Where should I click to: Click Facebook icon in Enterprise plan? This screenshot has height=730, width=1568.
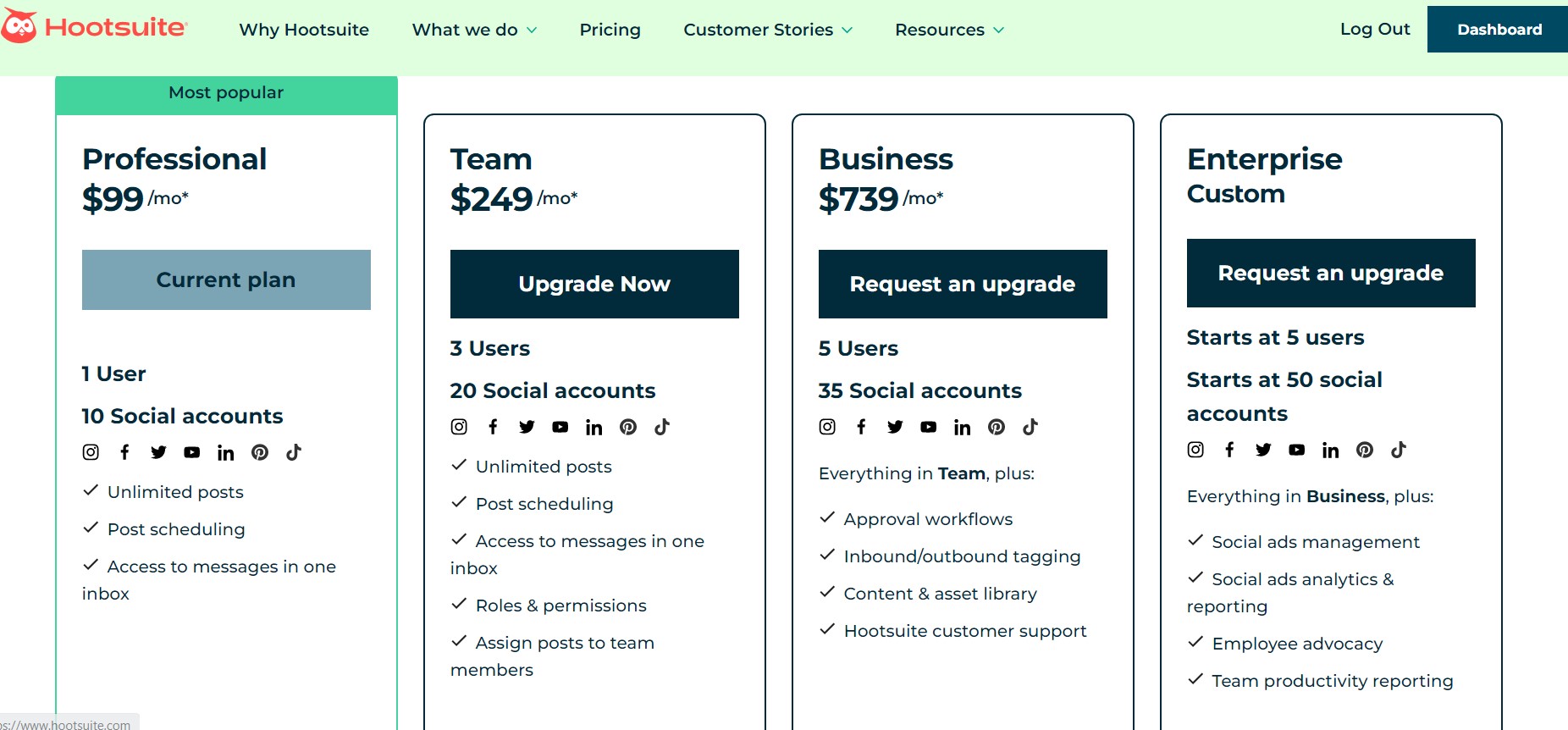(1229, 450)
